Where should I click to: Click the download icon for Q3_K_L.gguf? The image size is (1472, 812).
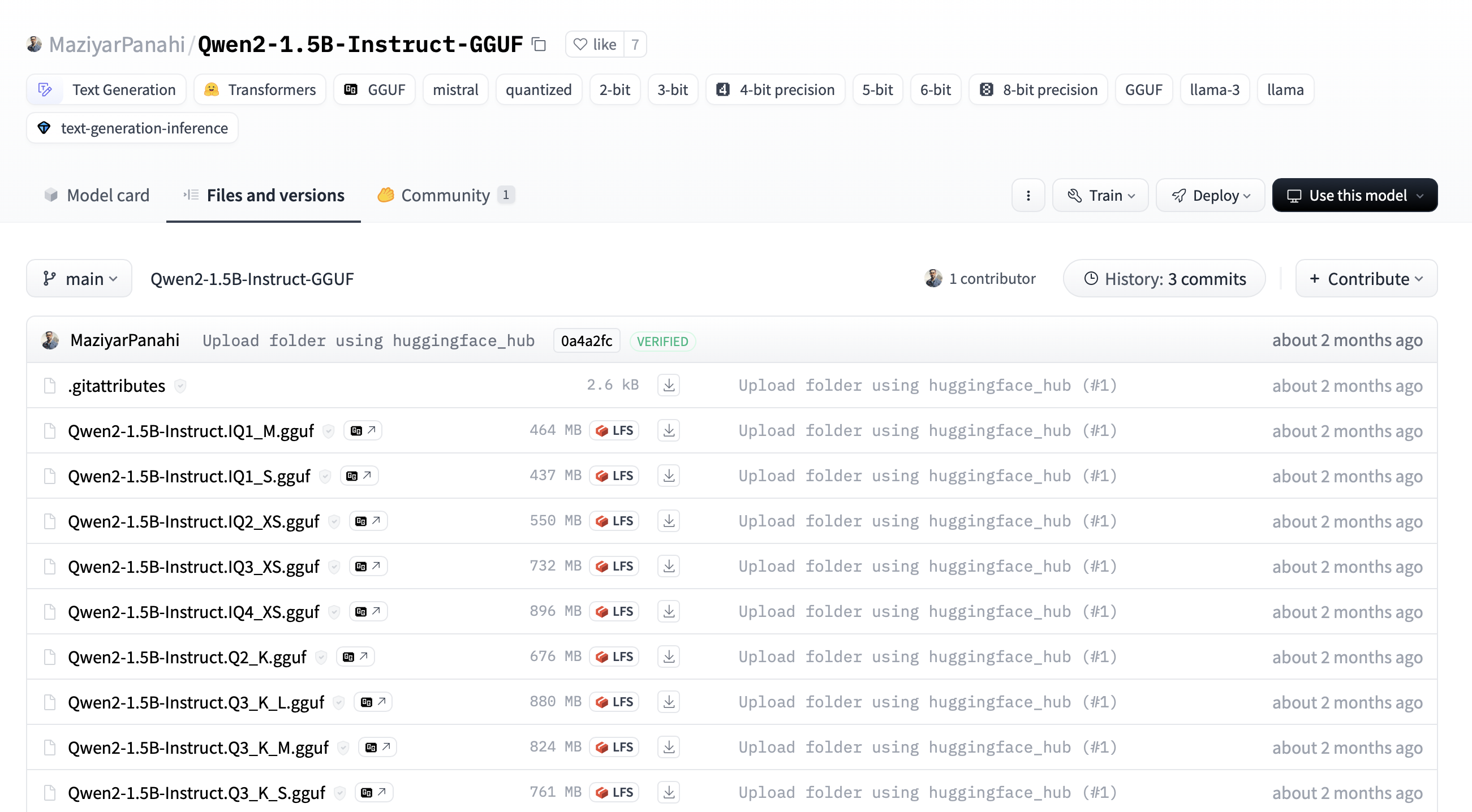pyautogui.click(x=669, y=702)
